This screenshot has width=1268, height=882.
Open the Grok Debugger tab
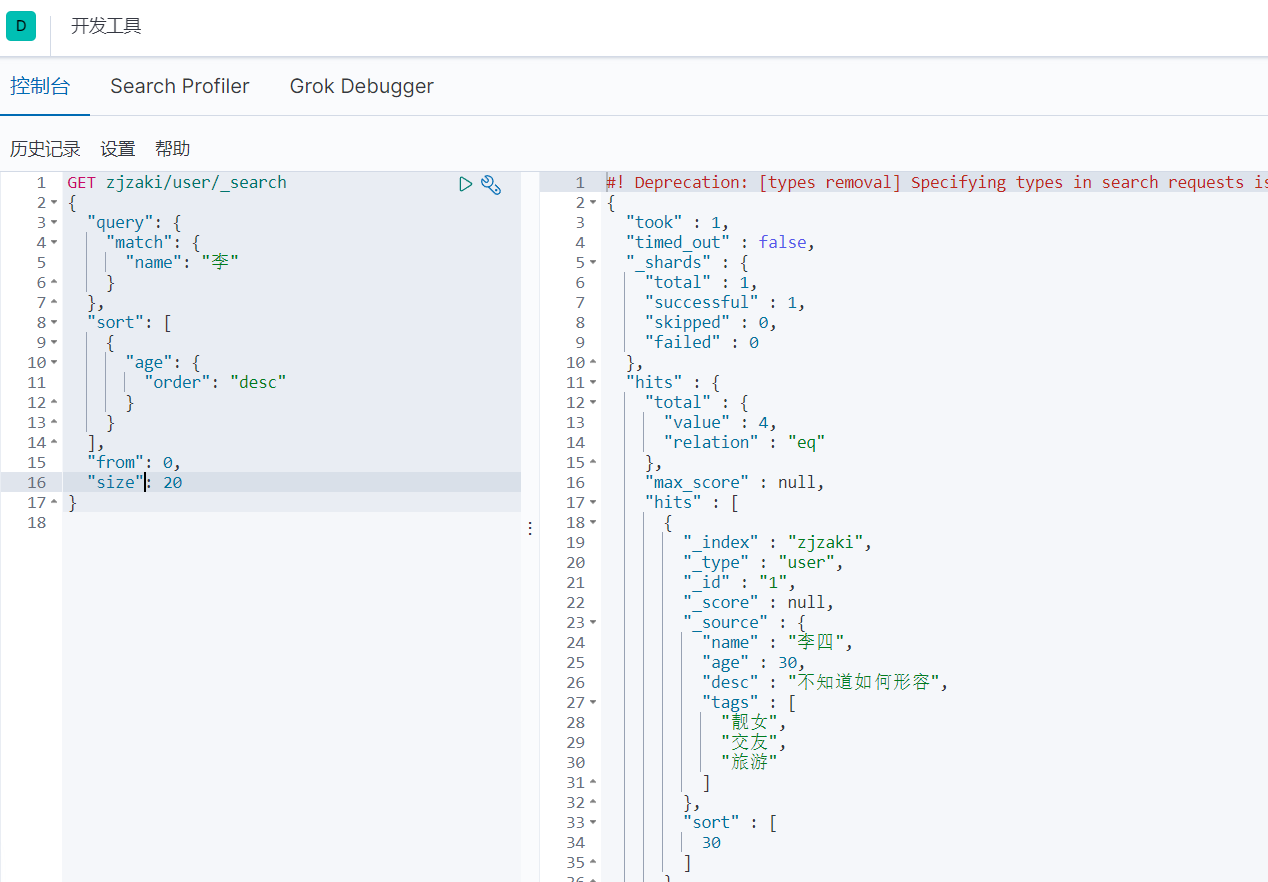[x=362, y=86]
